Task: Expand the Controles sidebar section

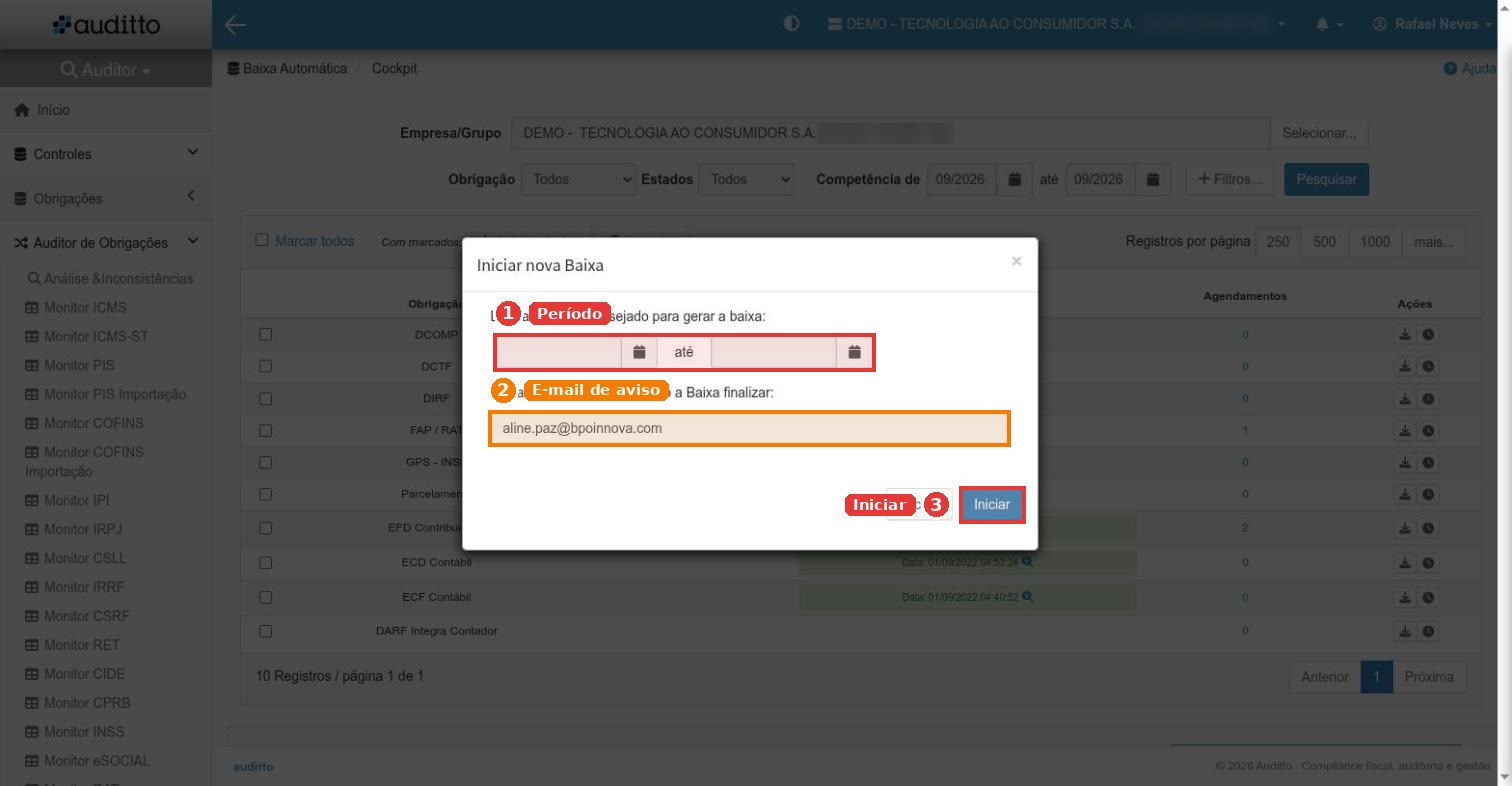Action: coord(106,154)
